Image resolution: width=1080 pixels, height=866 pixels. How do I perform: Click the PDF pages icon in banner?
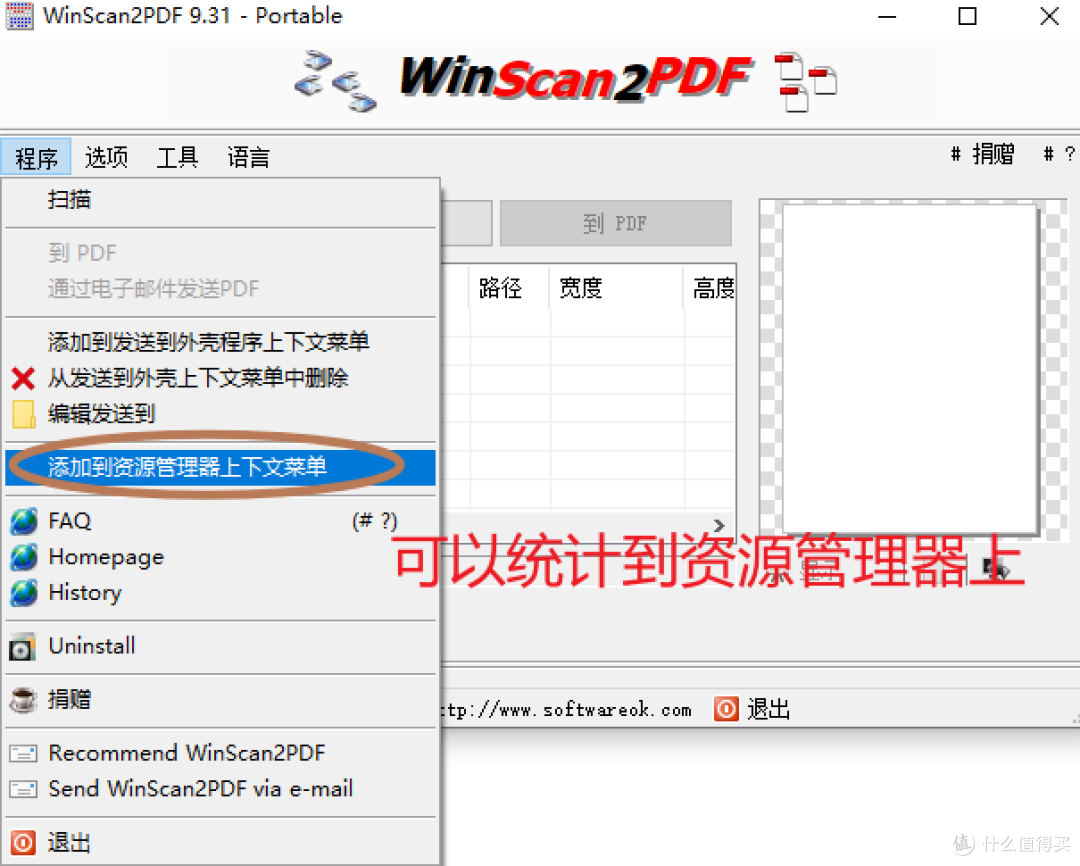pos(804,81)
